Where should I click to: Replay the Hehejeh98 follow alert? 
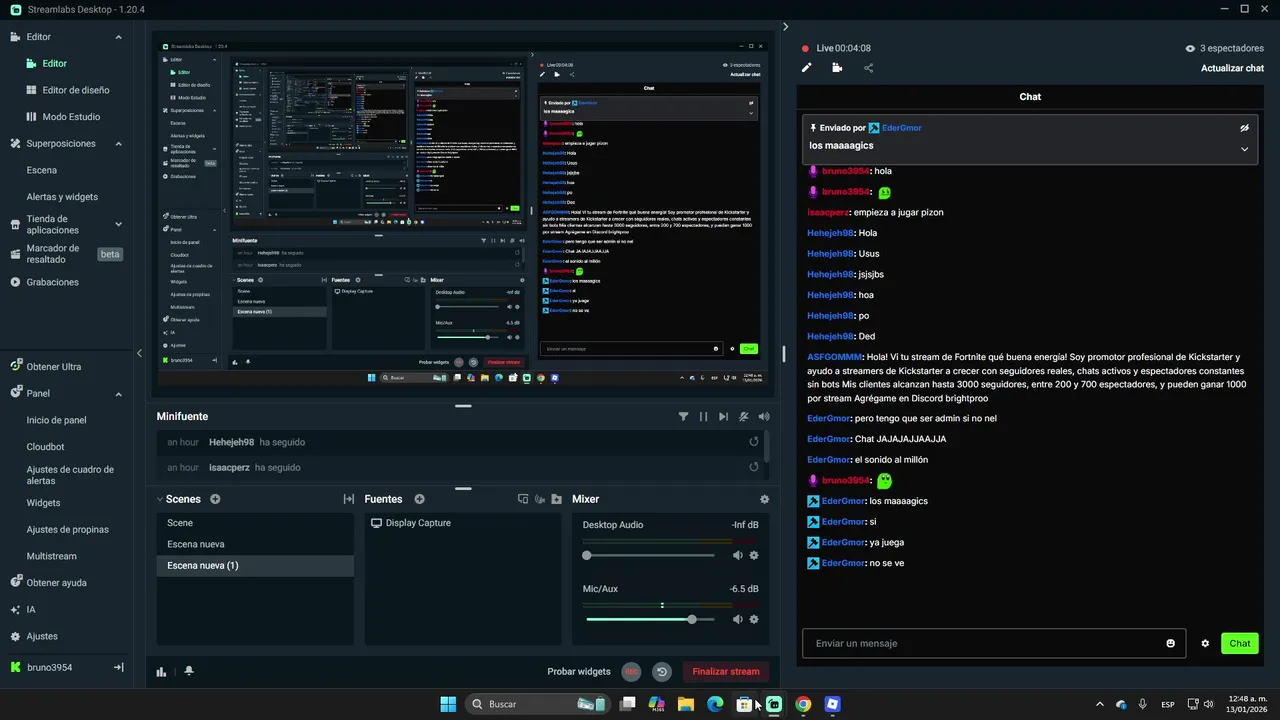(x=754, y=442)
